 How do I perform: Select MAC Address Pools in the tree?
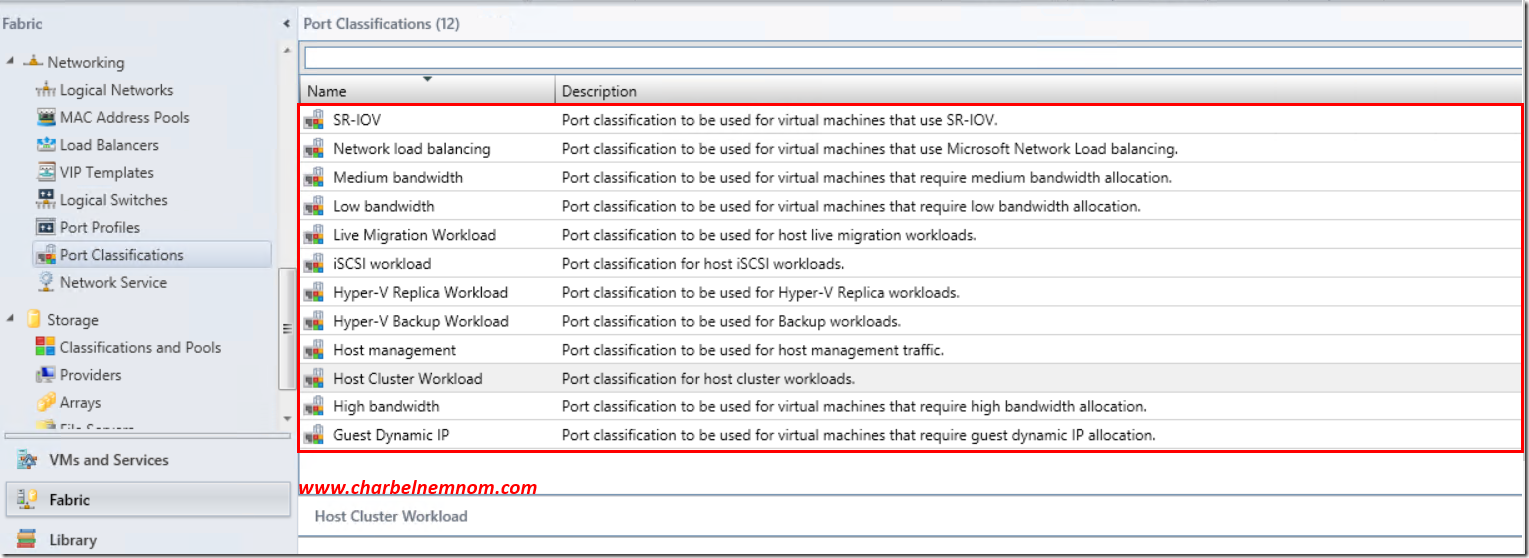tap(124, 117)
